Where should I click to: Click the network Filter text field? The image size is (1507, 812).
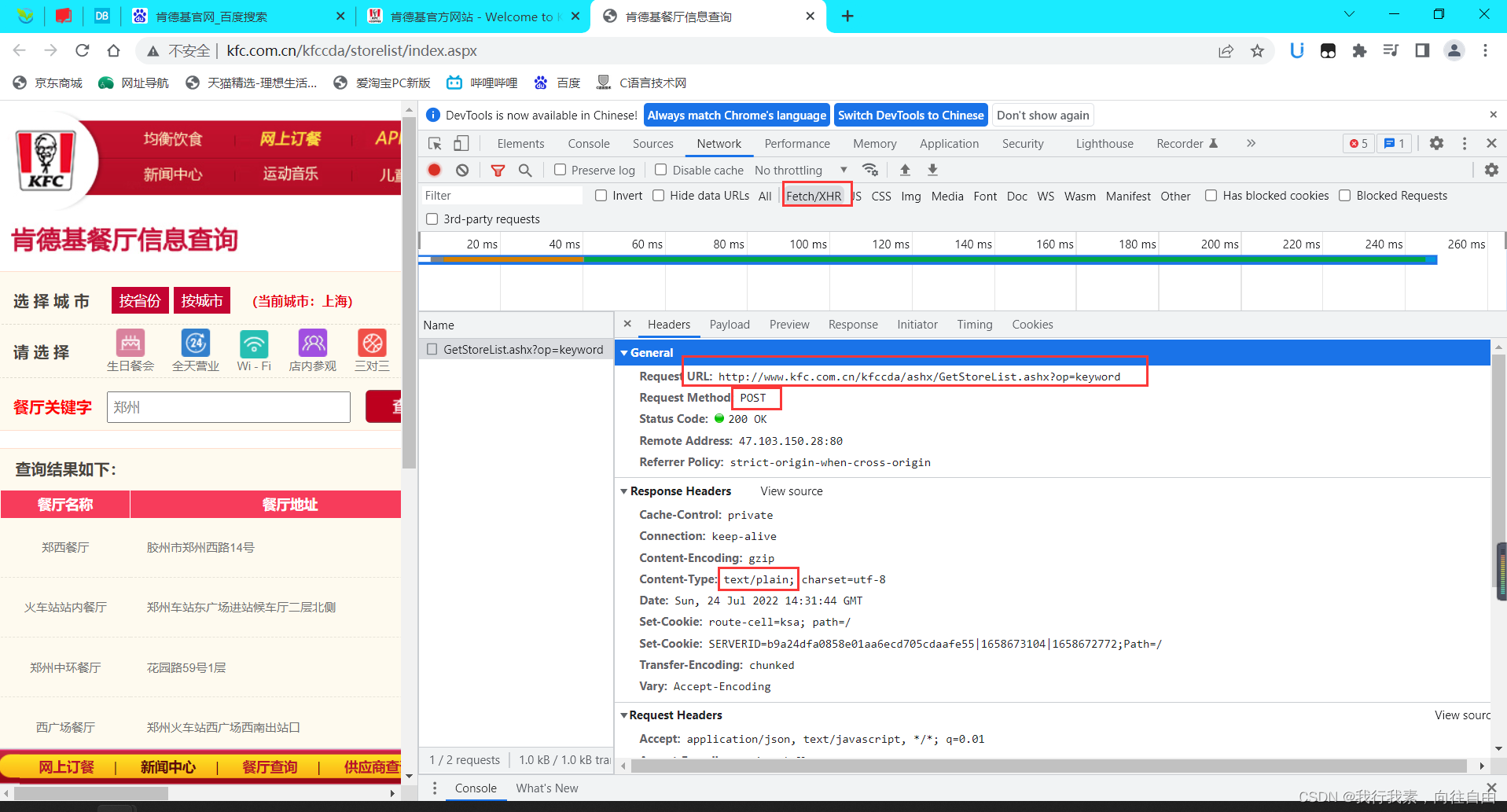pyautogui.click(x=502, y=196)
